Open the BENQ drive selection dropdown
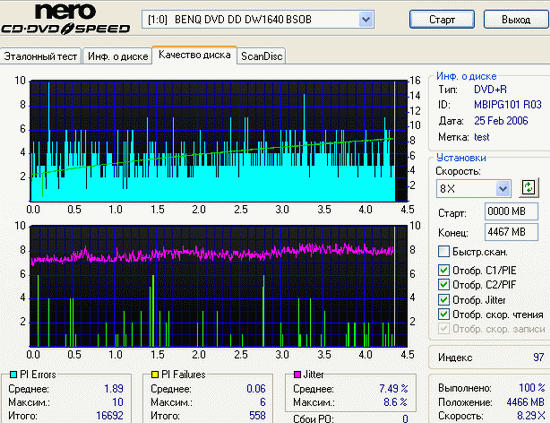This screenshot has width=550, height=423. [x=366, y=19]
